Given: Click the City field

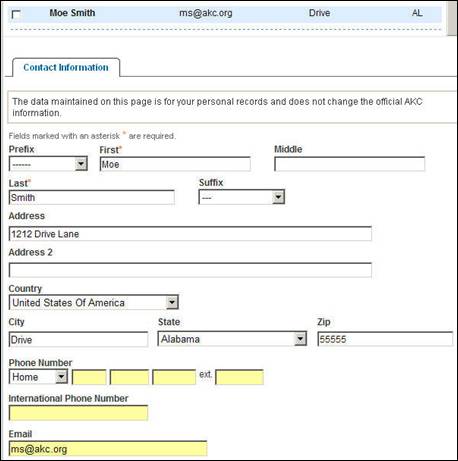Looking at the screenshot, I should [78, 340].
